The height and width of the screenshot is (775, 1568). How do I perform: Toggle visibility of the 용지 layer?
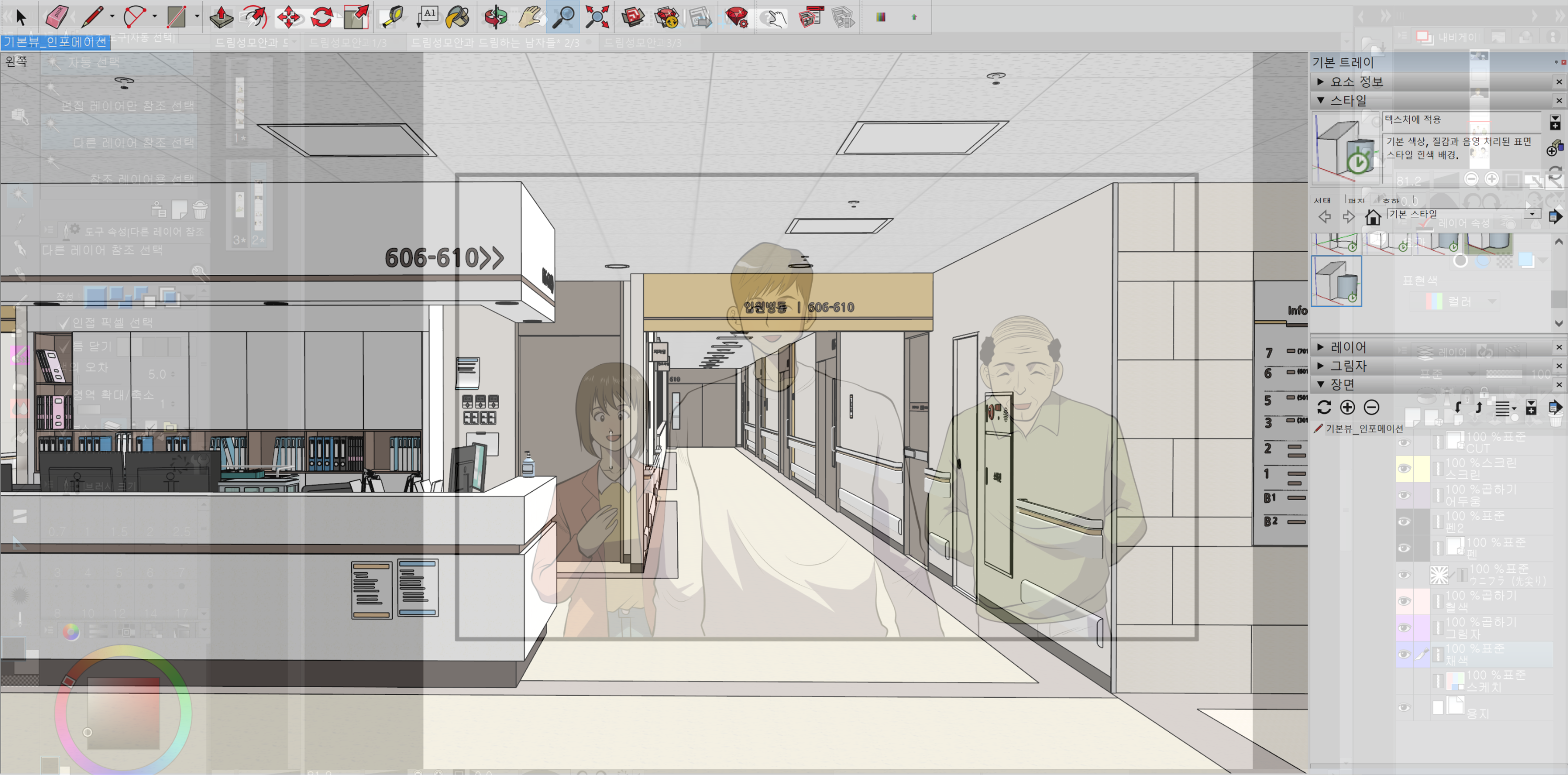[x=1404, y=708]
